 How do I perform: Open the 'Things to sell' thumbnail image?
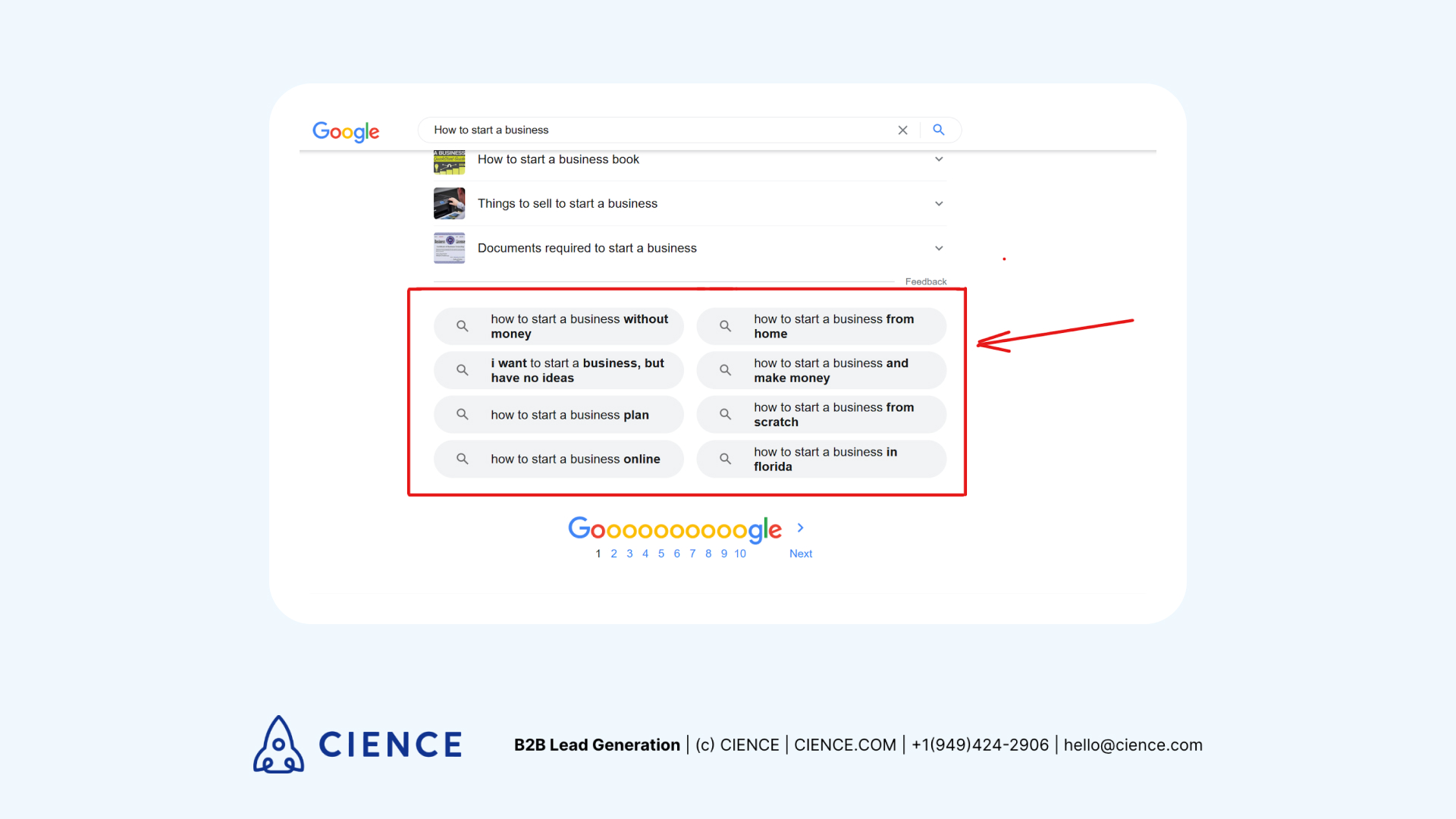pos(449,203)
